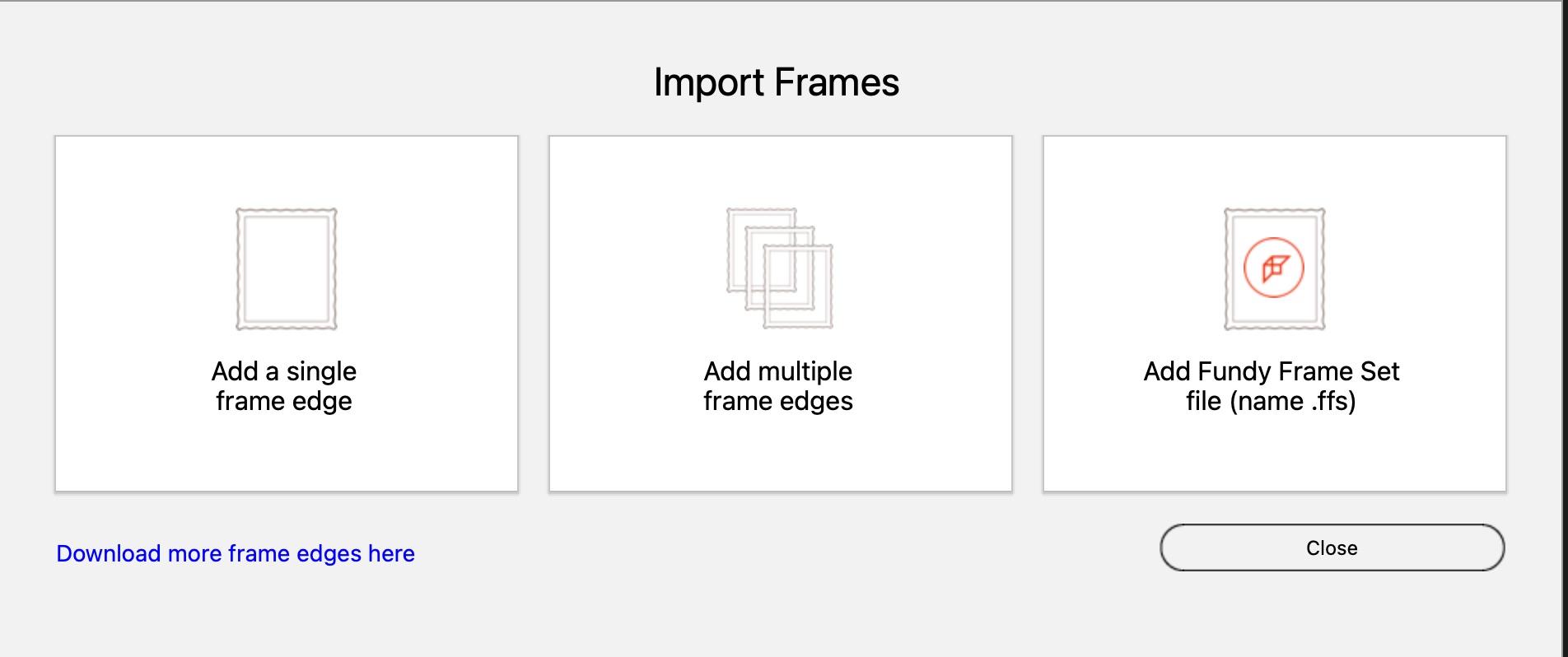This screenshot has height=657, width=1568.
Task: Choose 'Add a single frame edge' label
Action: click(x=284, y=385)
